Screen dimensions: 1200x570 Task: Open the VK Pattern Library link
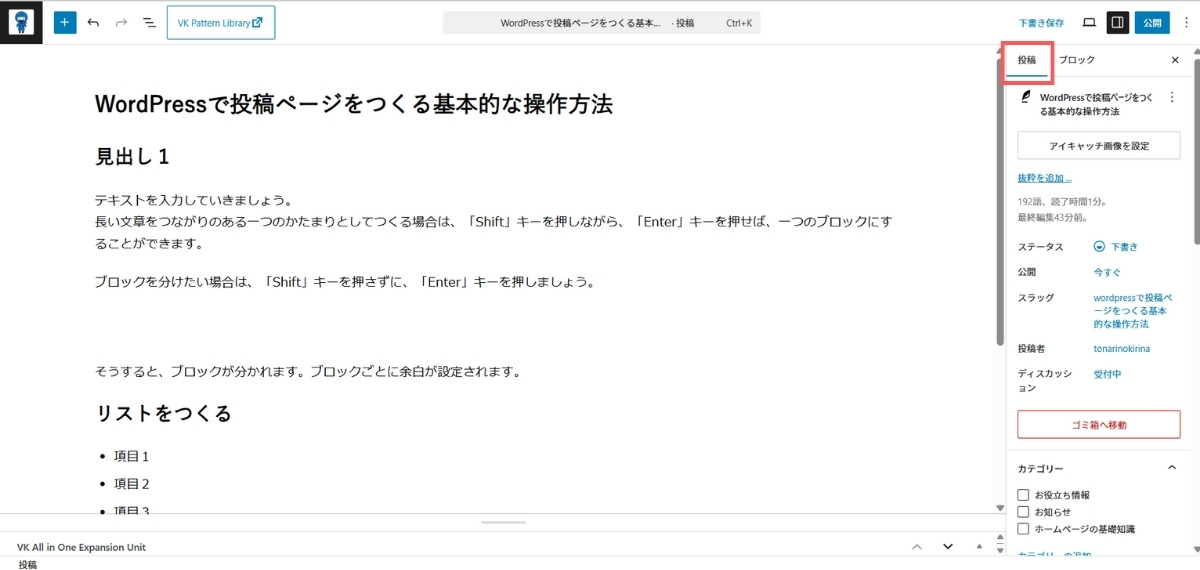[221, 22]
